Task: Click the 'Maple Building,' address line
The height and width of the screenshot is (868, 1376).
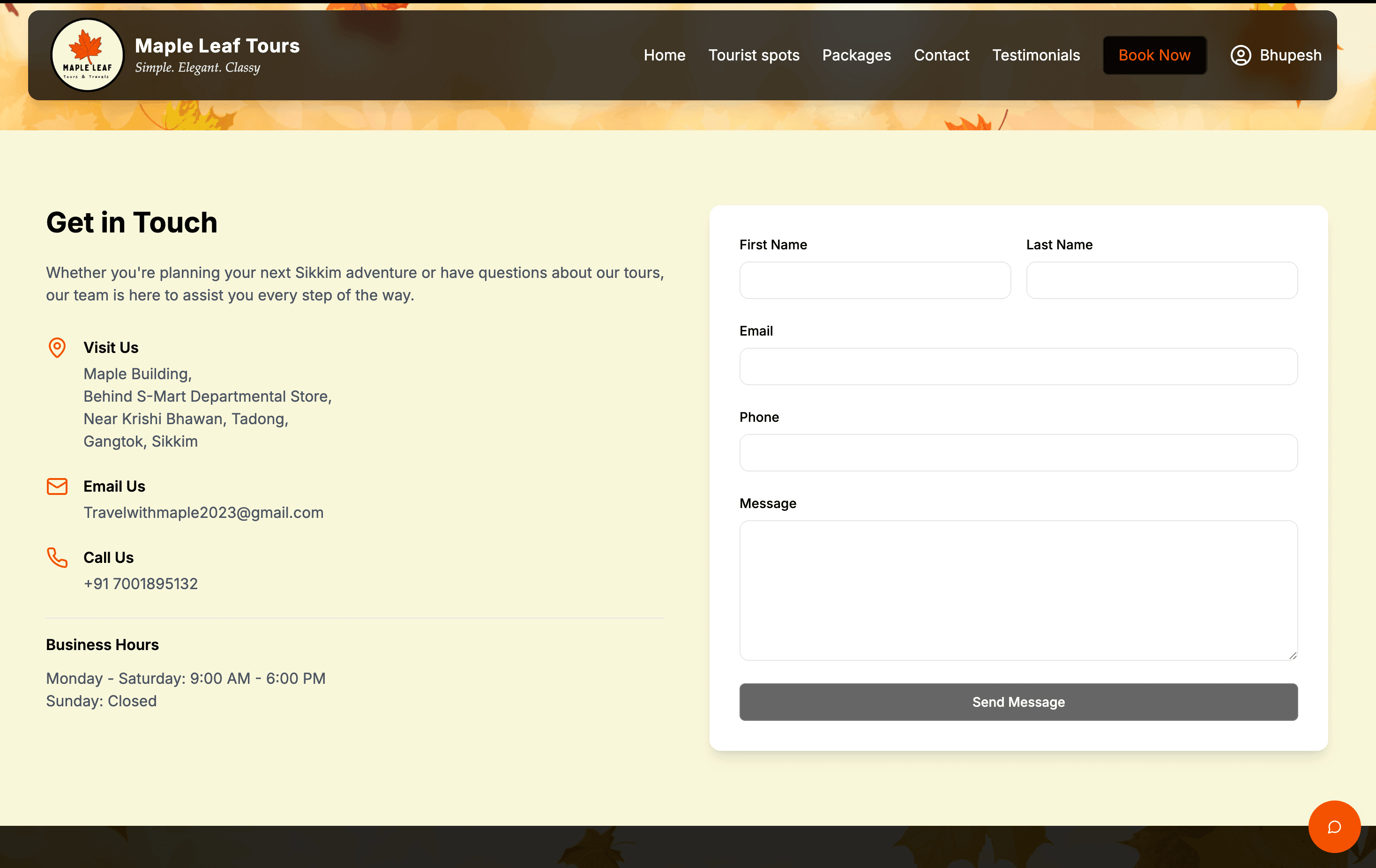Action: pos(138,374)
